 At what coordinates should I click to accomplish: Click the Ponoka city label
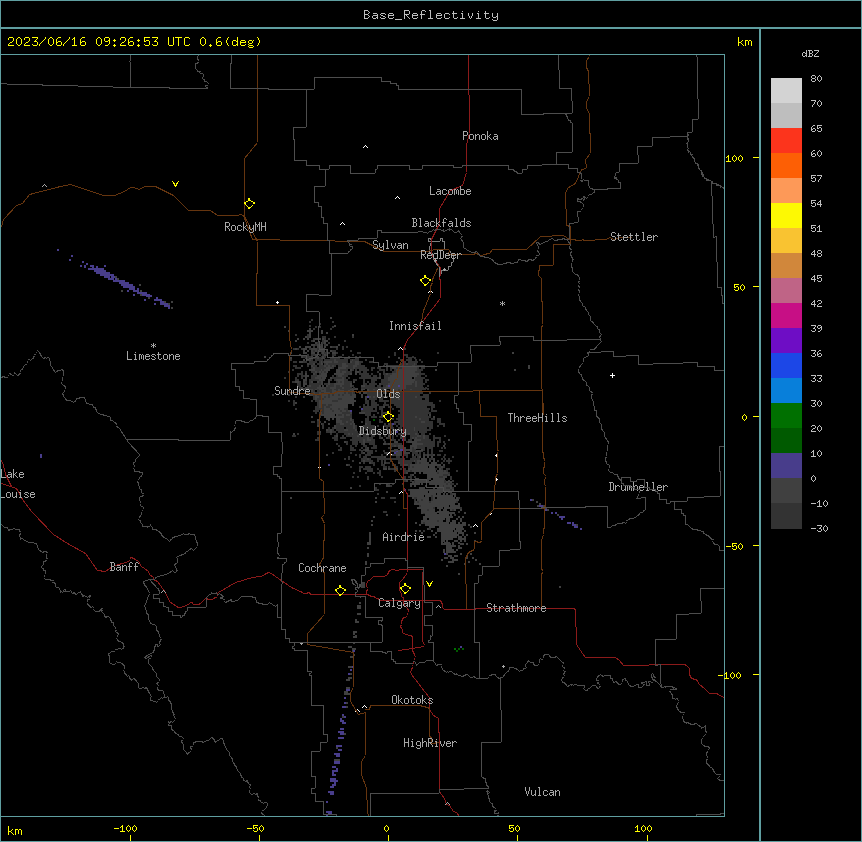tap(480, 136)
